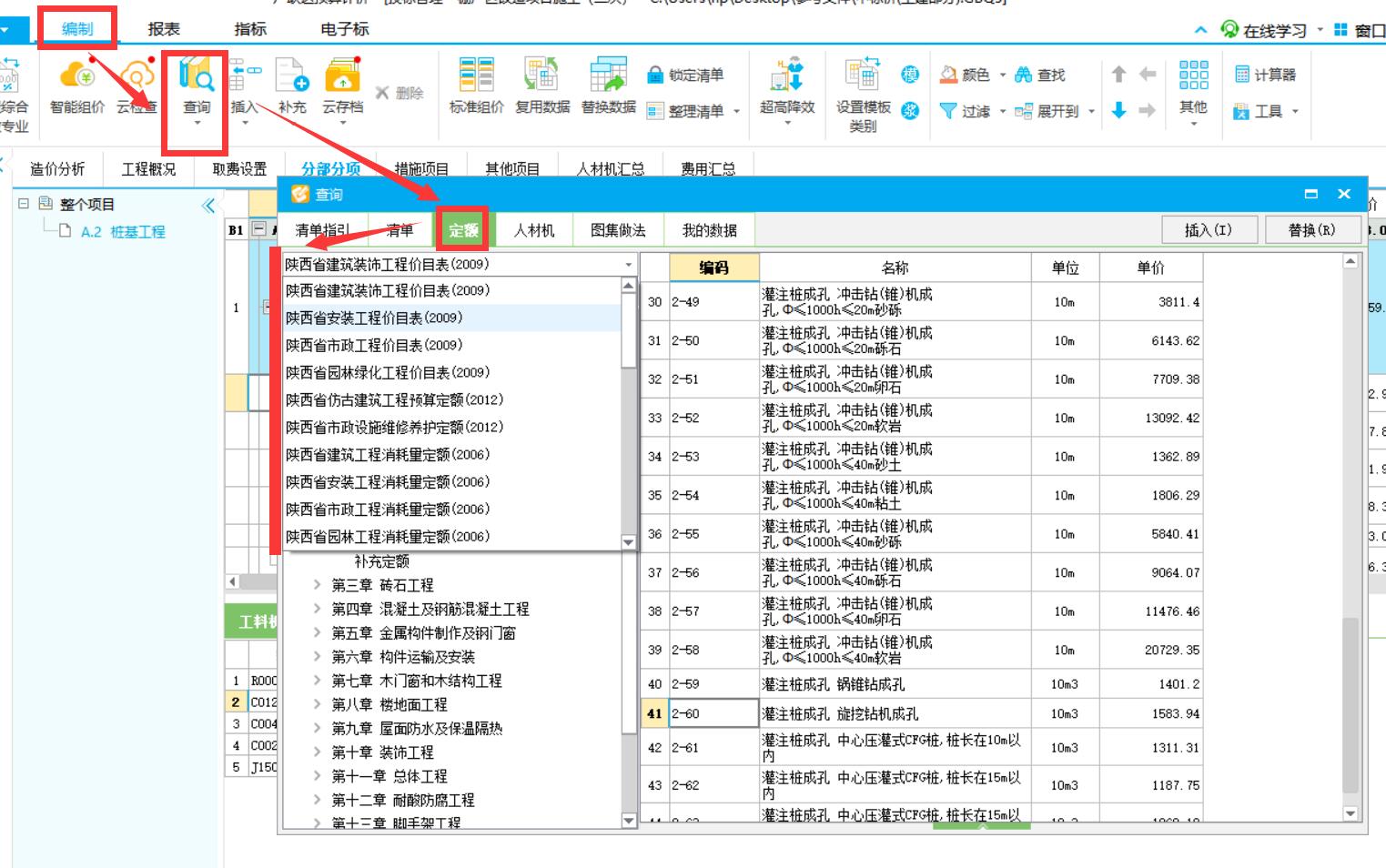The image size is (1386, 868).
Task: Open 复用数据 tool
Action: (542, 87)
